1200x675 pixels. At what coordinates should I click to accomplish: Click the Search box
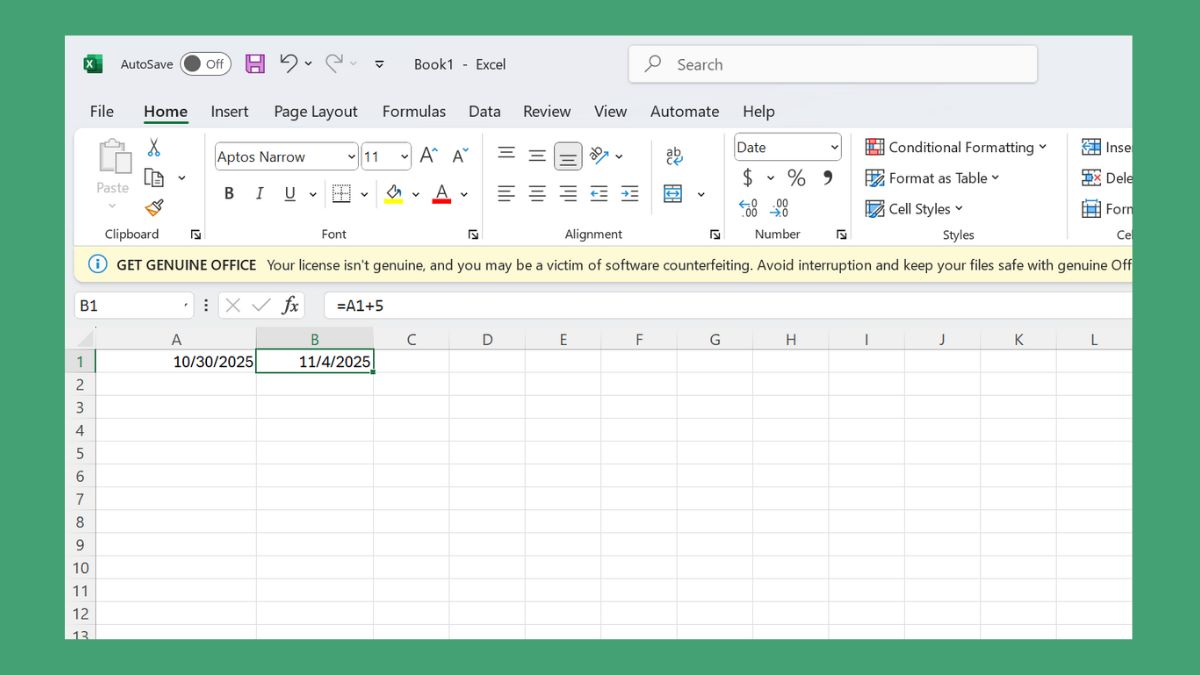832,64
